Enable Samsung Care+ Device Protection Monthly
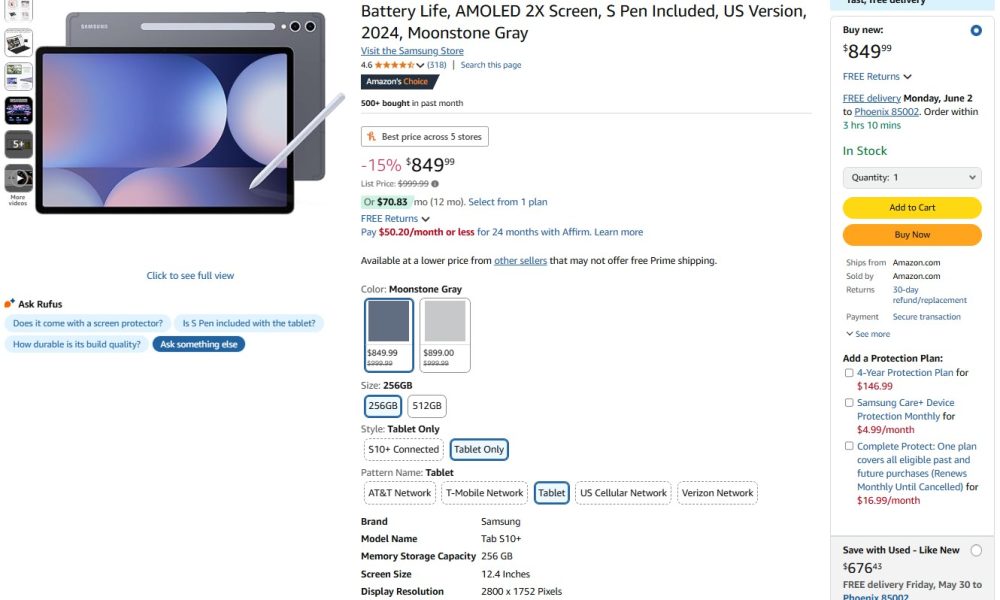 tap(849, 402)
